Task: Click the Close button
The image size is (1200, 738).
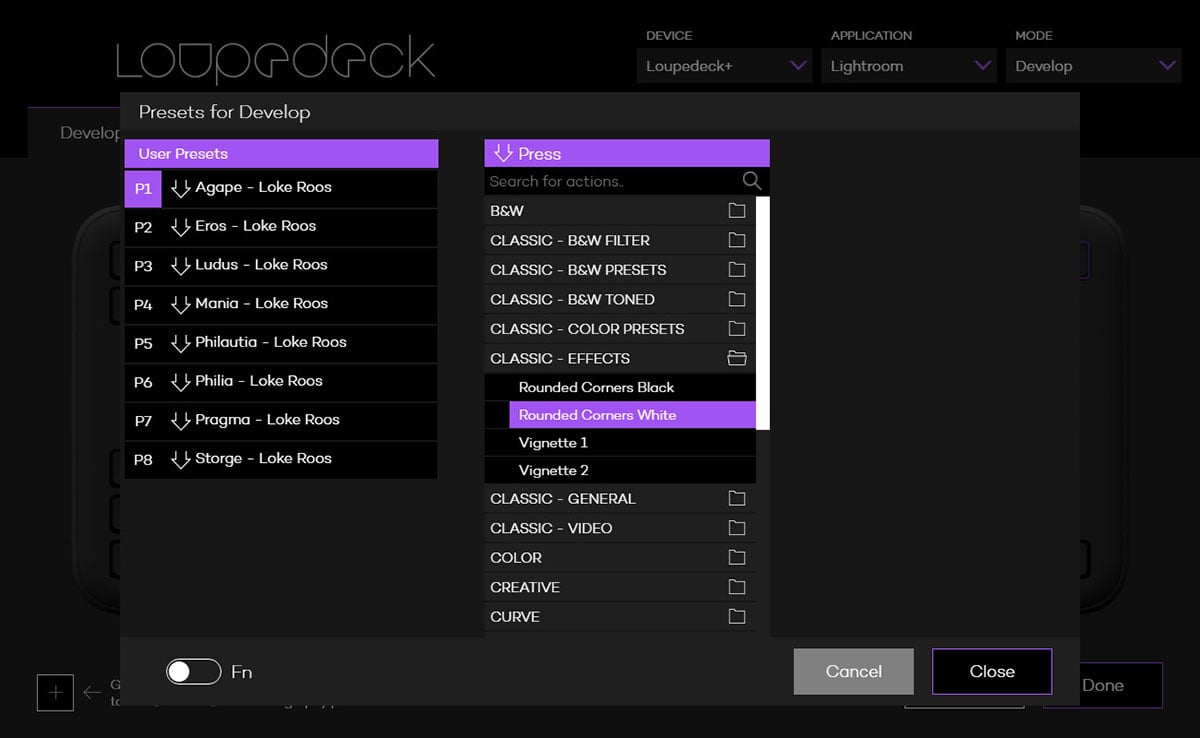Action: coord(992,672)
